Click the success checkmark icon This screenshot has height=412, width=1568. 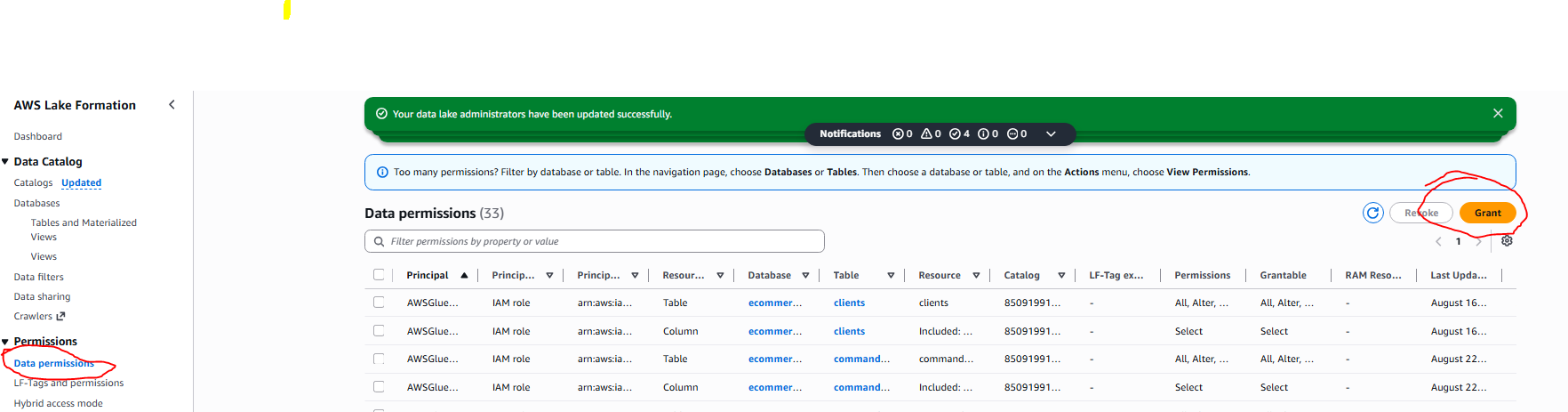tap(381, 114)
